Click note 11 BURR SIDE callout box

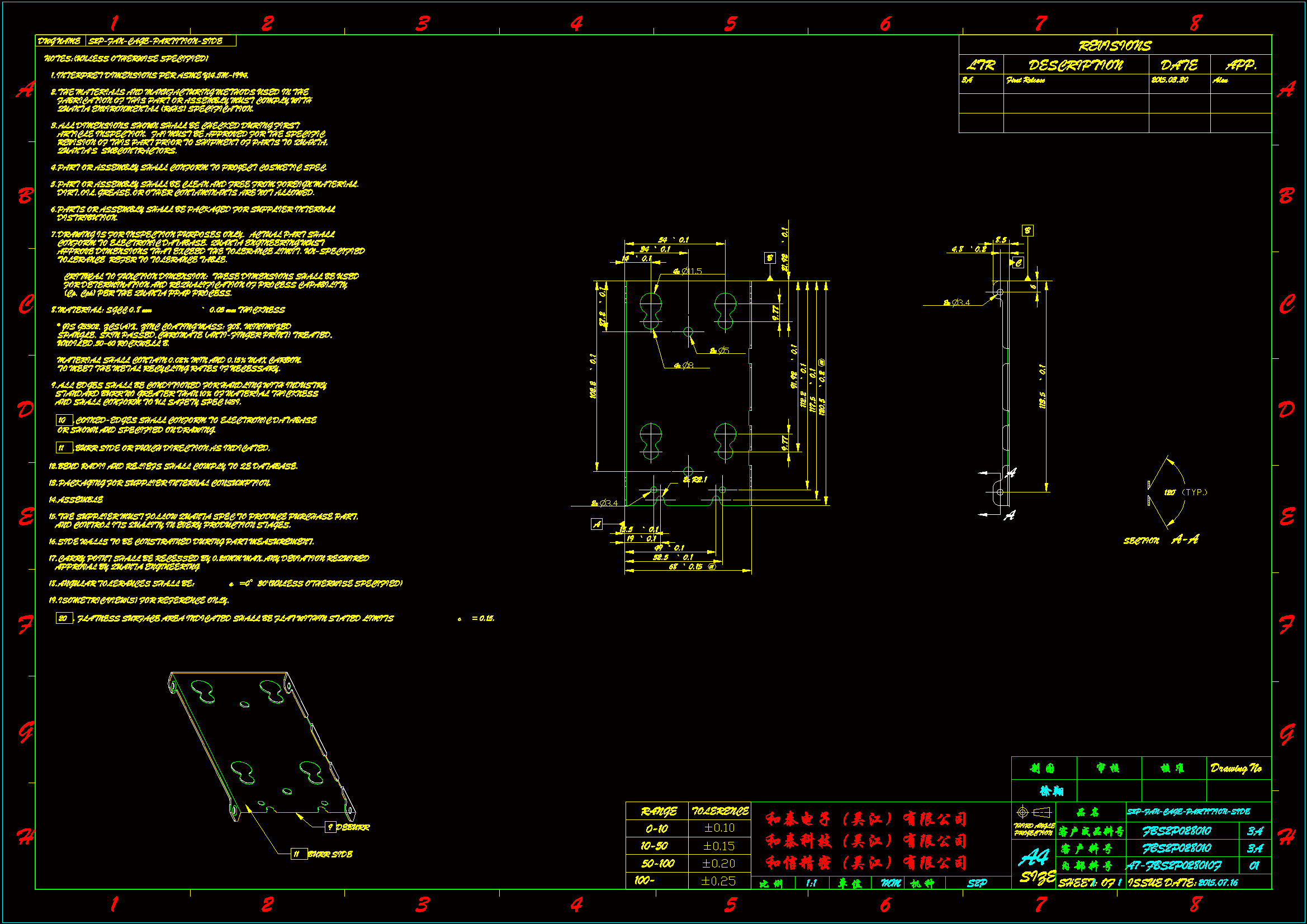[x=299, y=854]
